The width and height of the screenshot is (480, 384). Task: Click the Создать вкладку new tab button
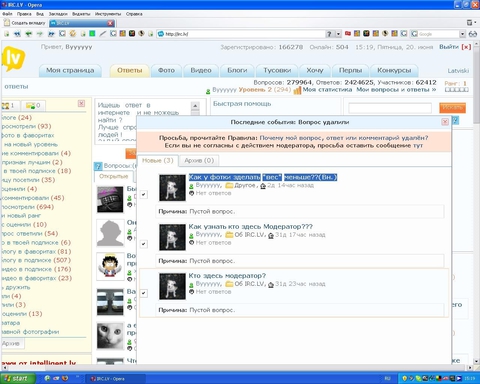point(25,23)
